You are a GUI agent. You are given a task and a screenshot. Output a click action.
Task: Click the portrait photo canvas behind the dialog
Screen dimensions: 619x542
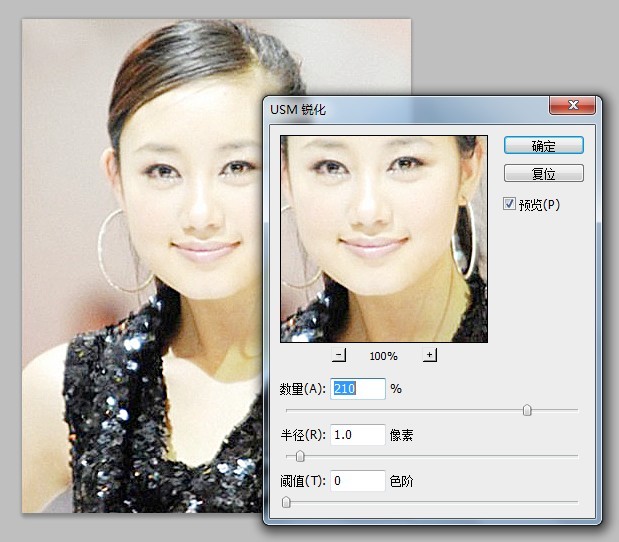(140, 300)
